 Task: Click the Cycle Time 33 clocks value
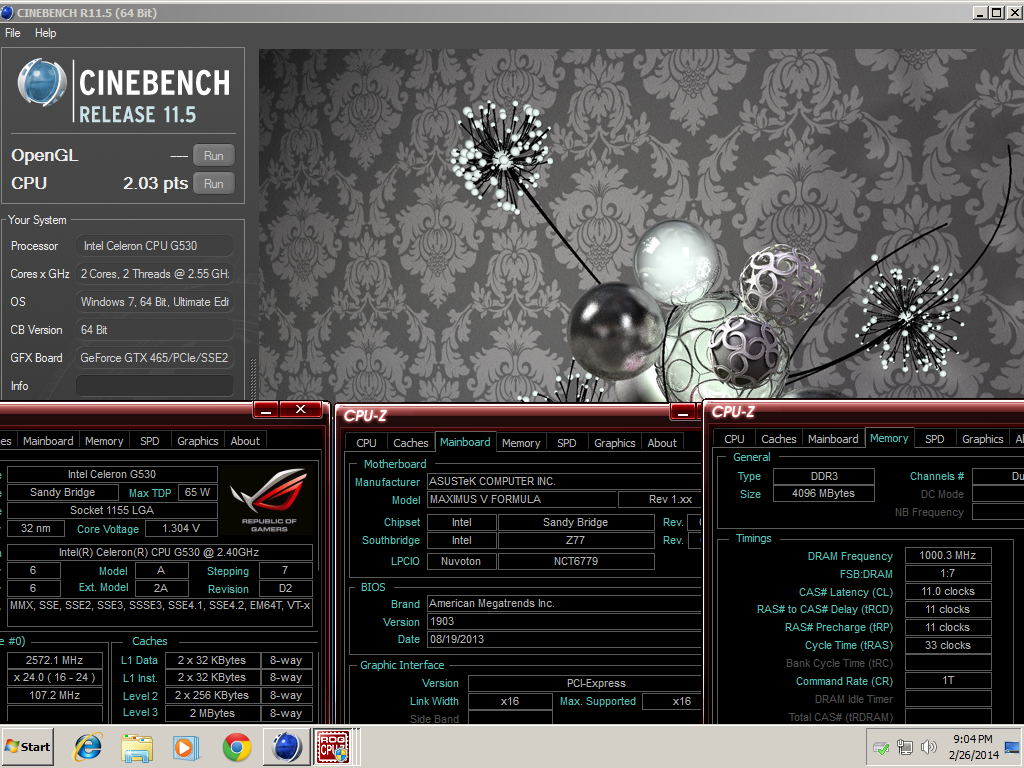coord(948,645)
